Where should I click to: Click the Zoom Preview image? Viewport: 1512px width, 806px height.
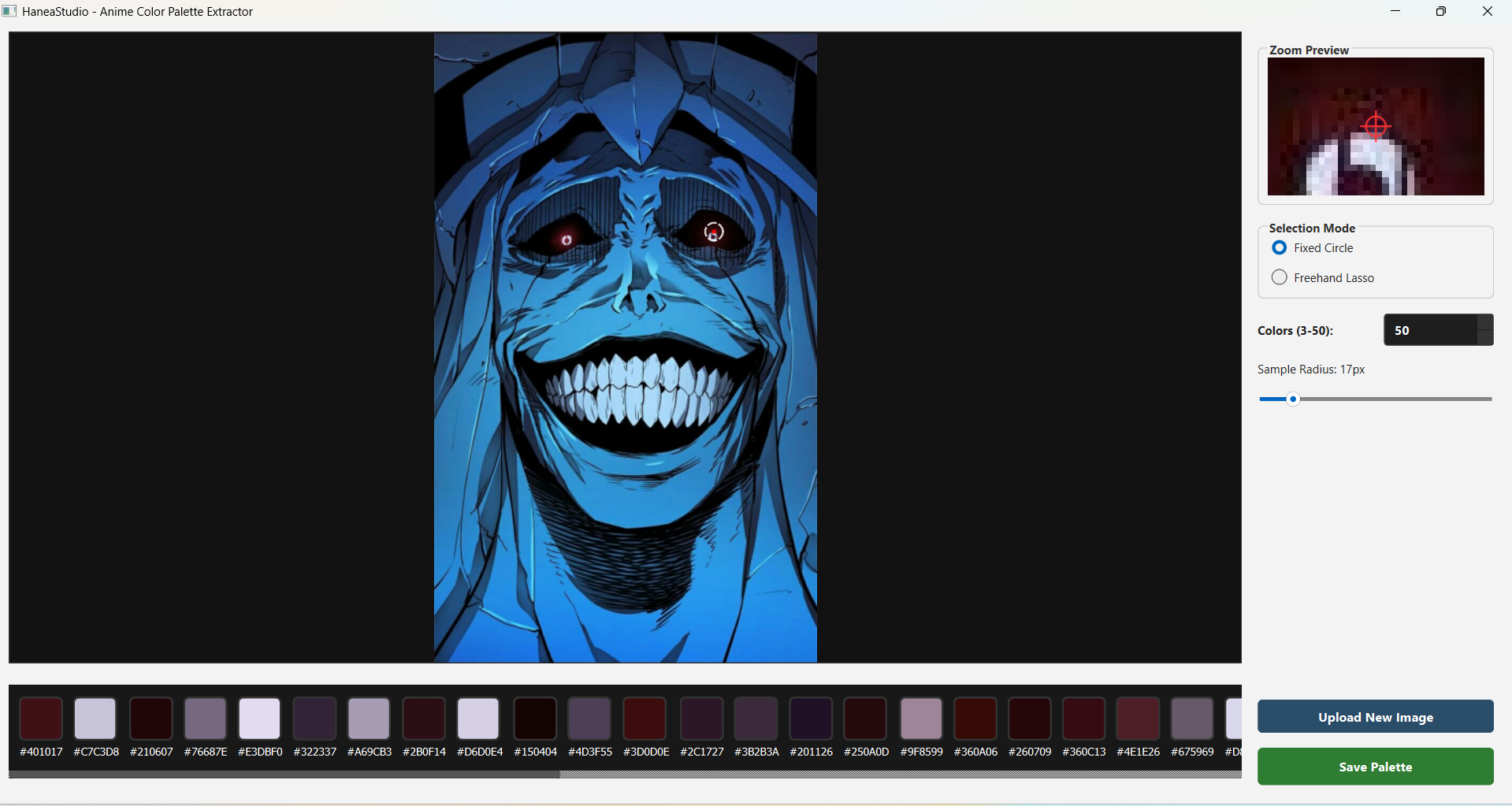1376,126
